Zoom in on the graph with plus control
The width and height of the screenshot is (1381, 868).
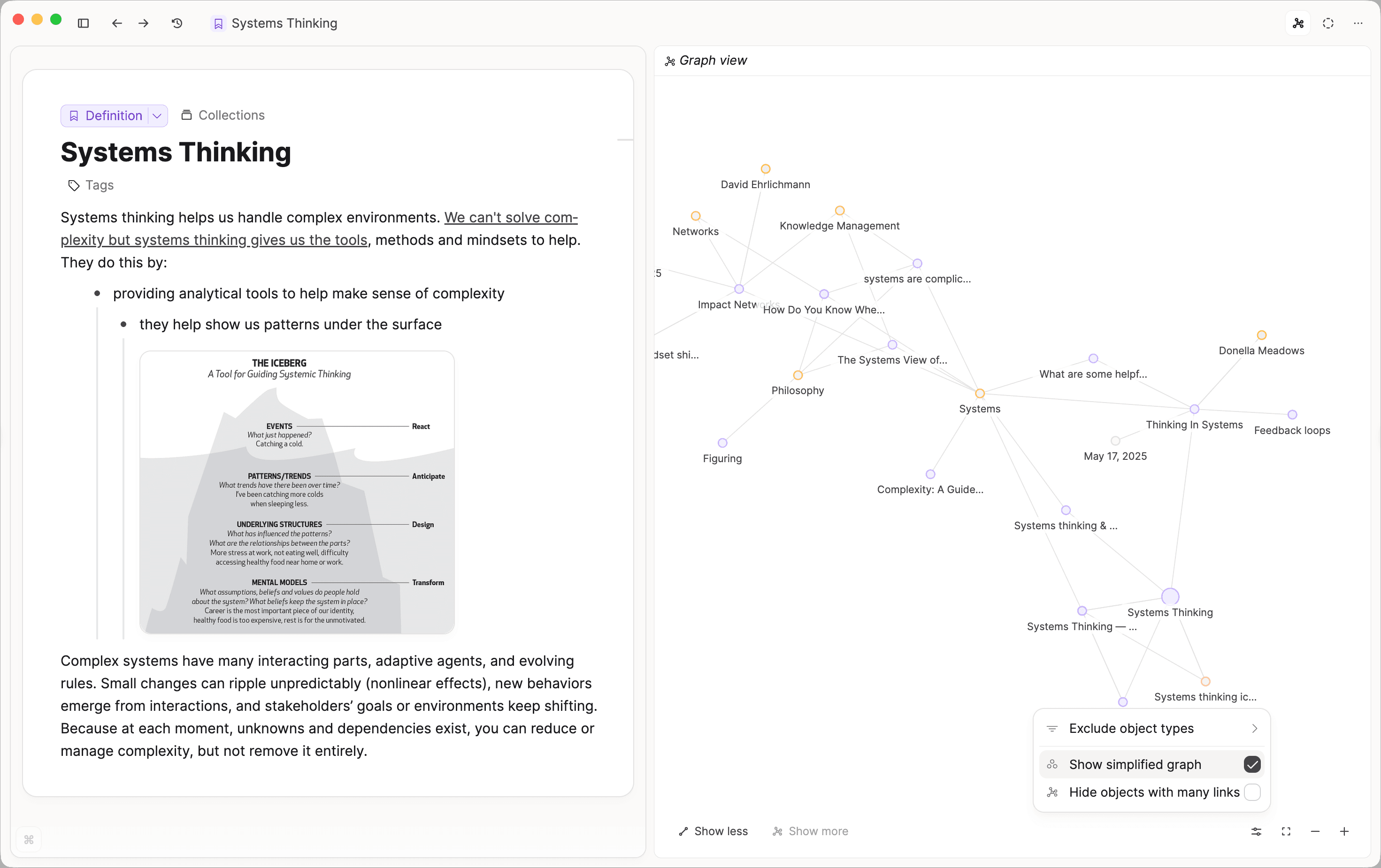[x=1345, y=831]
